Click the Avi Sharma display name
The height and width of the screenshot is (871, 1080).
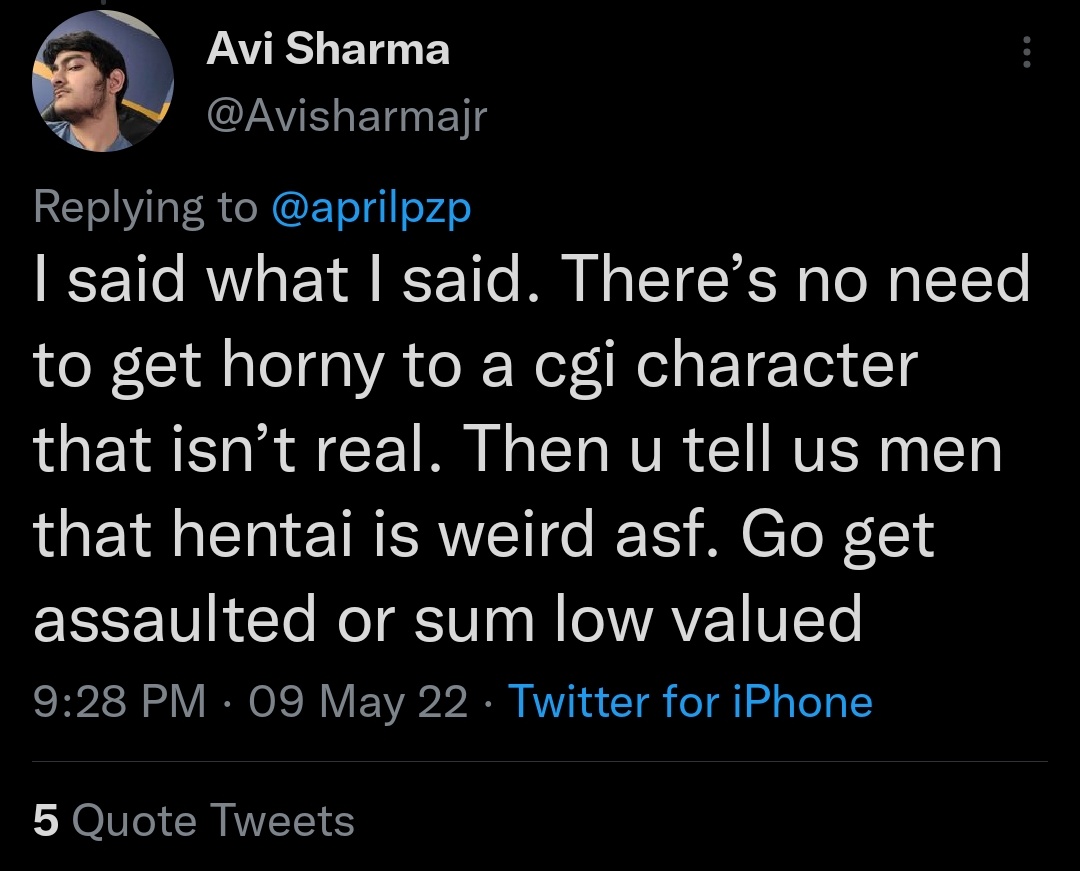click(328, 50)
